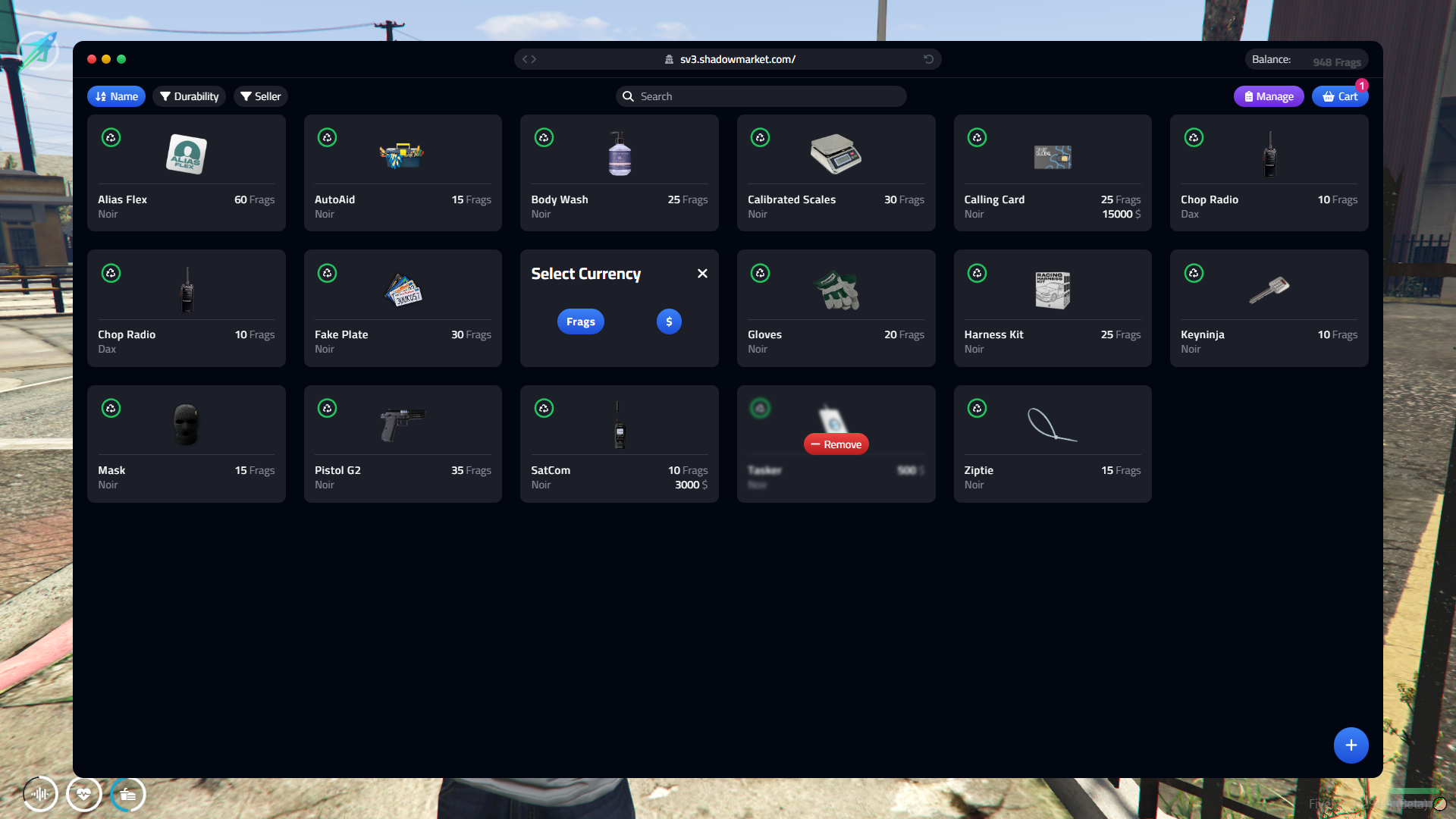The width and height of the screenshot is (1456, 819).
Task: Click the '15000 $' Calling Card price
Action: click(x=1122, y=215)
